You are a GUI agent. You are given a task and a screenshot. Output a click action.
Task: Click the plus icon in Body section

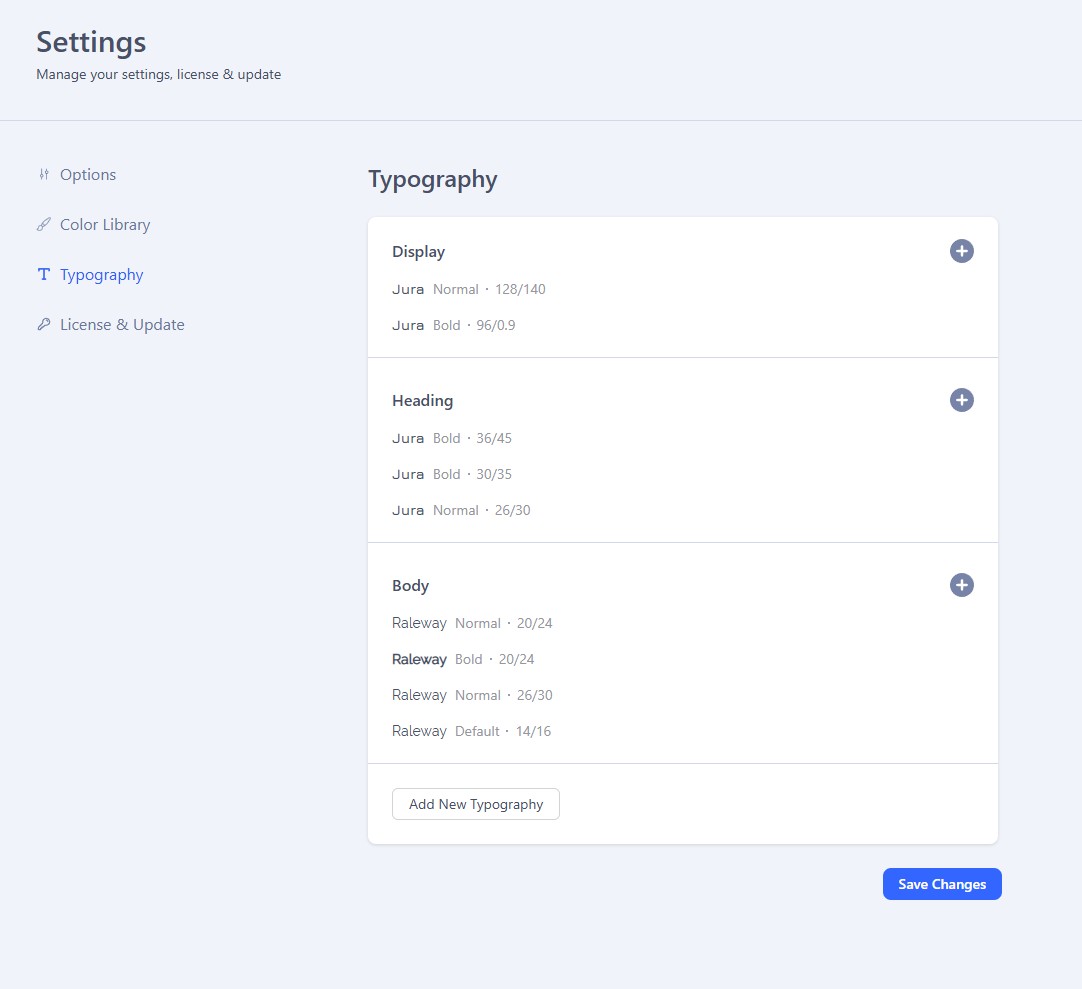[x=961, y=585]
